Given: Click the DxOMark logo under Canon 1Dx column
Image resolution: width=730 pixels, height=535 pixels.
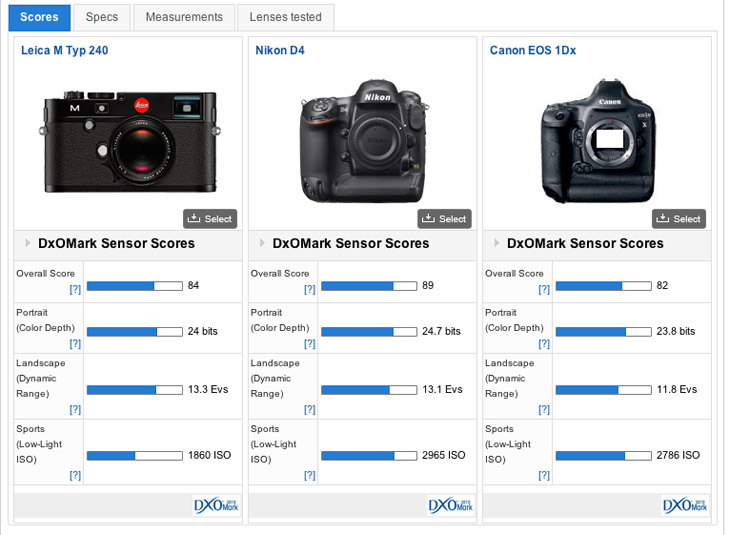Looking at the screenshot, I should click(x=685, y=505).
